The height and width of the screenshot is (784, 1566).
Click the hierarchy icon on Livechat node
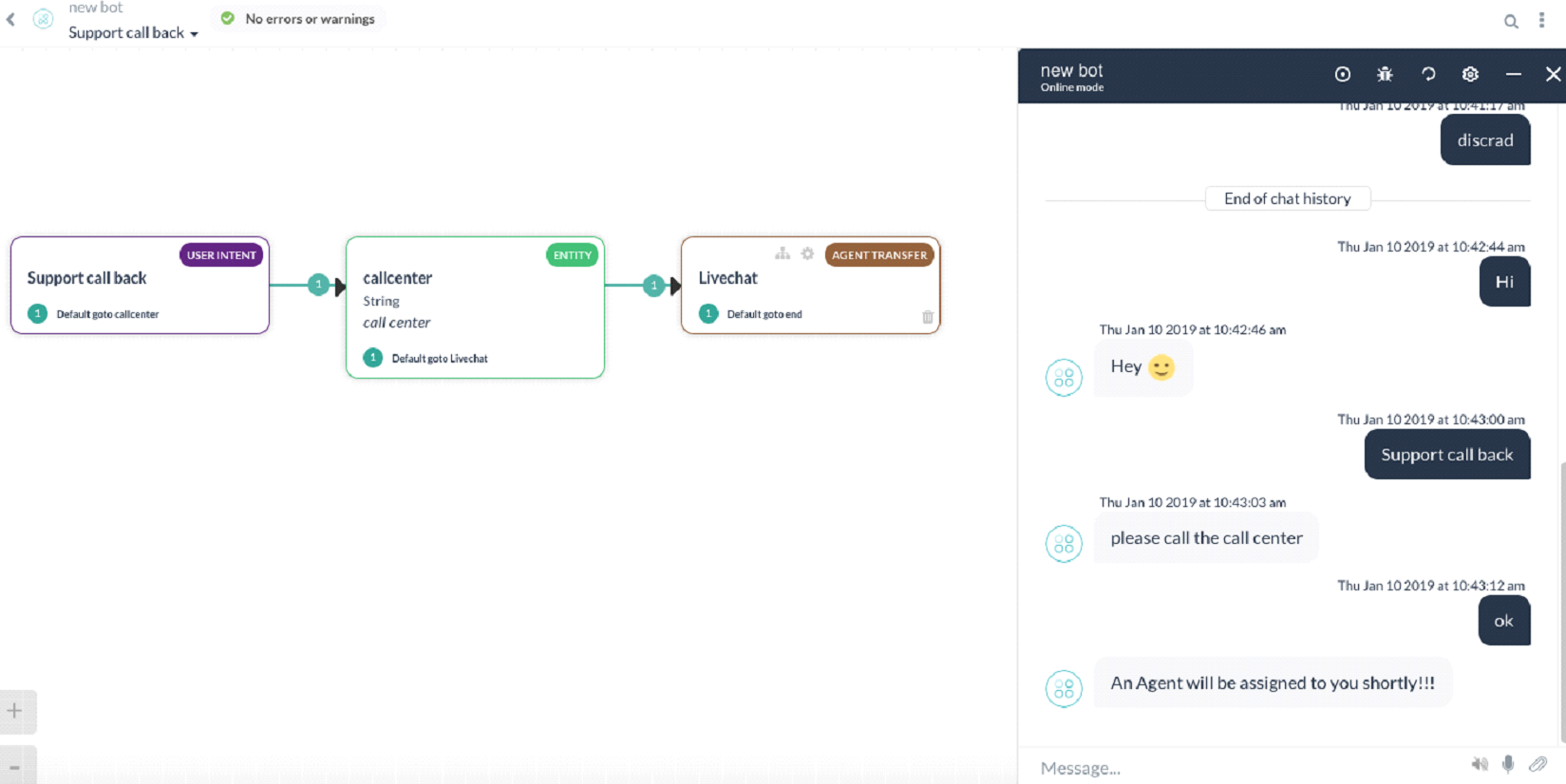[x=783, y=253]
